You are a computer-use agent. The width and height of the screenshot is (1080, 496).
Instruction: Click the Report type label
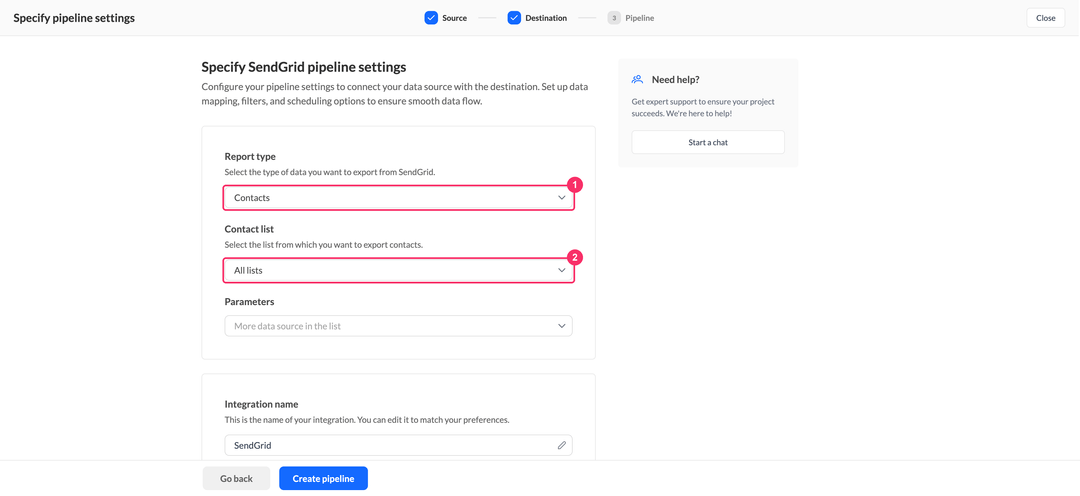point(250,156)
